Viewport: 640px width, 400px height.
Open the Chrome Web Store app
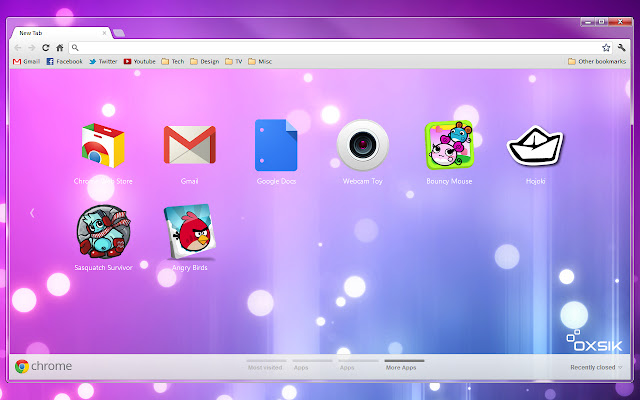coord(103,145)
